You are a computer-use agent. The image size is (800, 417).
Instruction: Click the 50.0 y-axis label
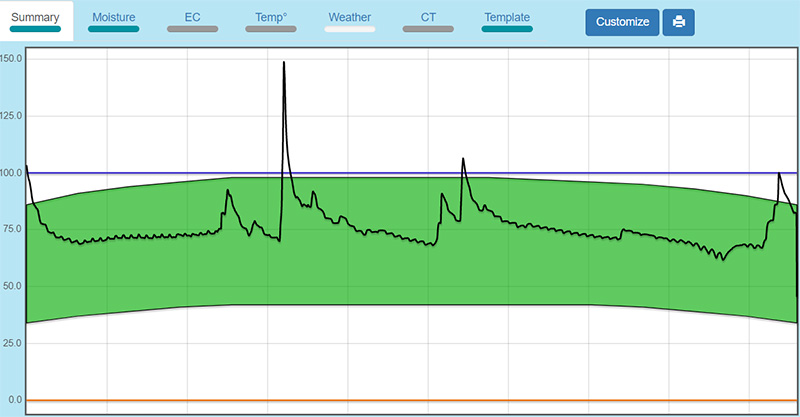pyautogui.click(x=13, y=286)
